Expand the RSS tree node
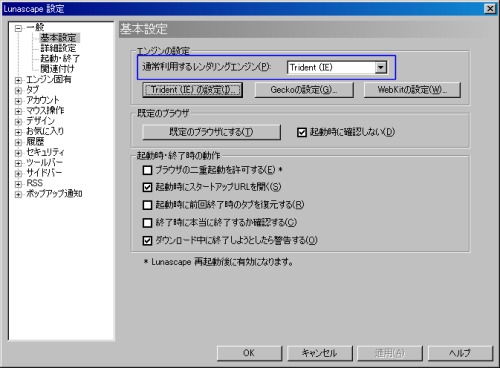500x368 pixels. tap(19, 184)
